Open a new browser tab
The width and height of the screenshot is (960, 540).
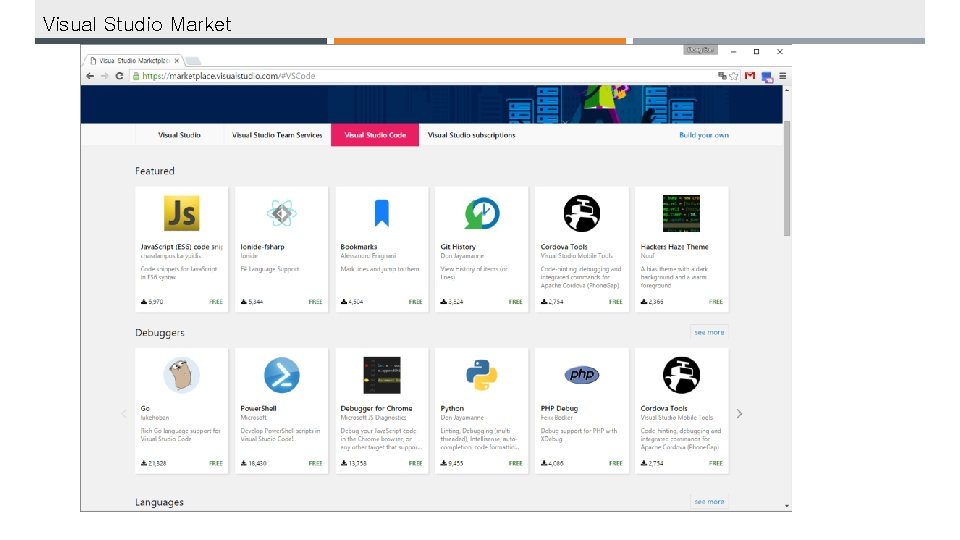193,61
